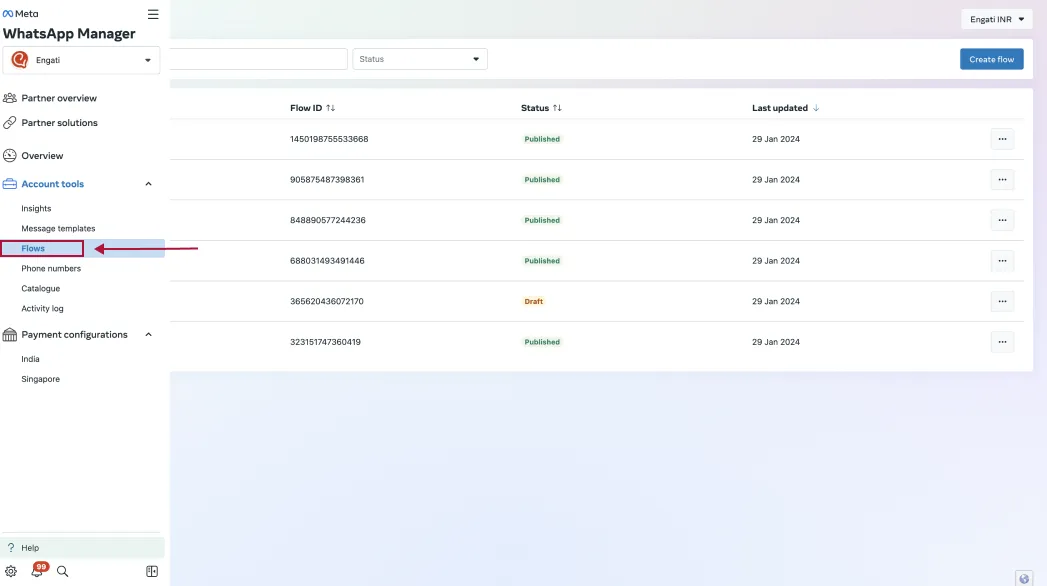Click the search magnifier icon
The image size is (1047, 586).
pos(62,571)
